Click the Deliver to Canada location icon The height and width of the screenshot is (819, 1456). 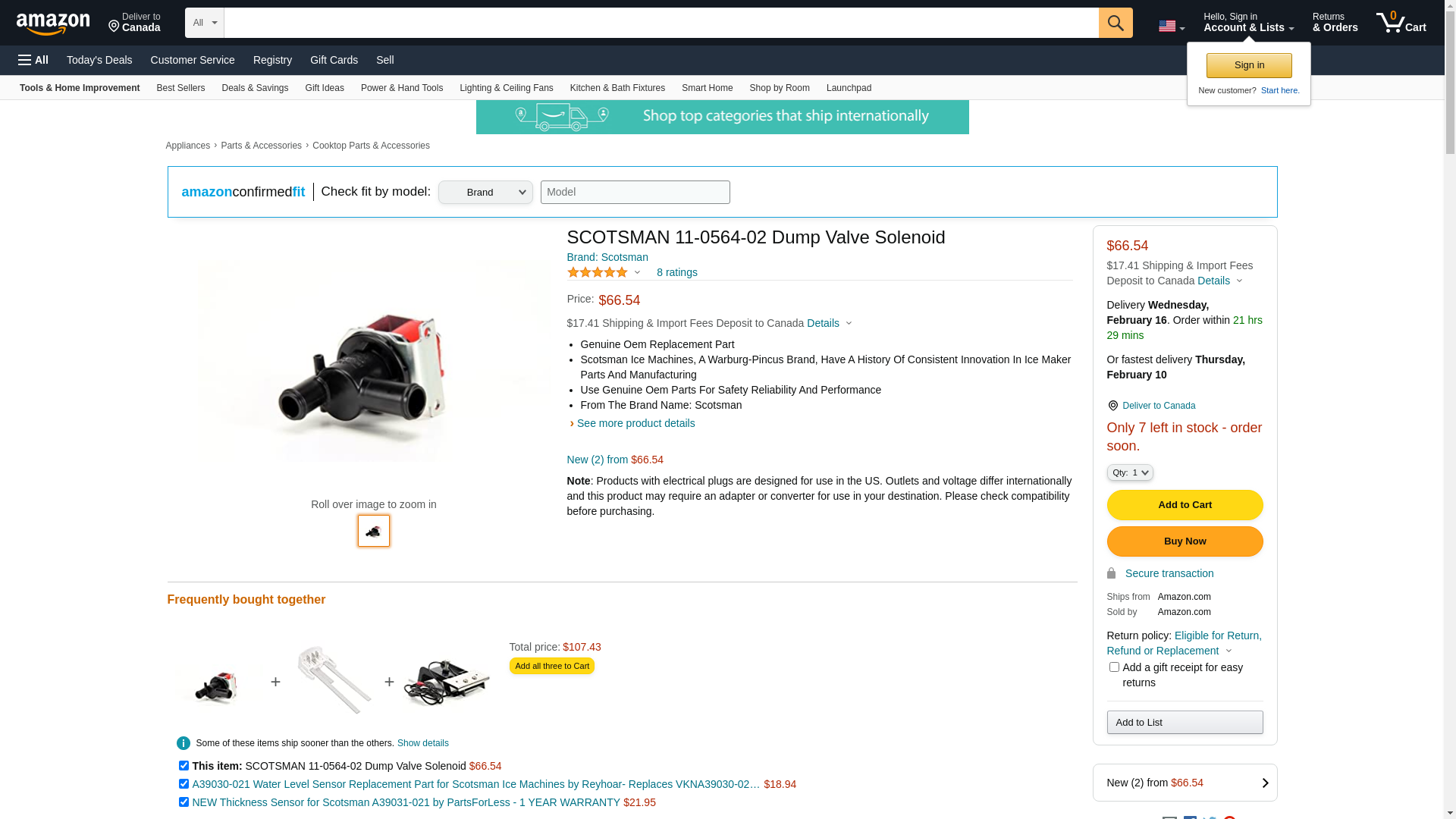(x=1112, y=406)
